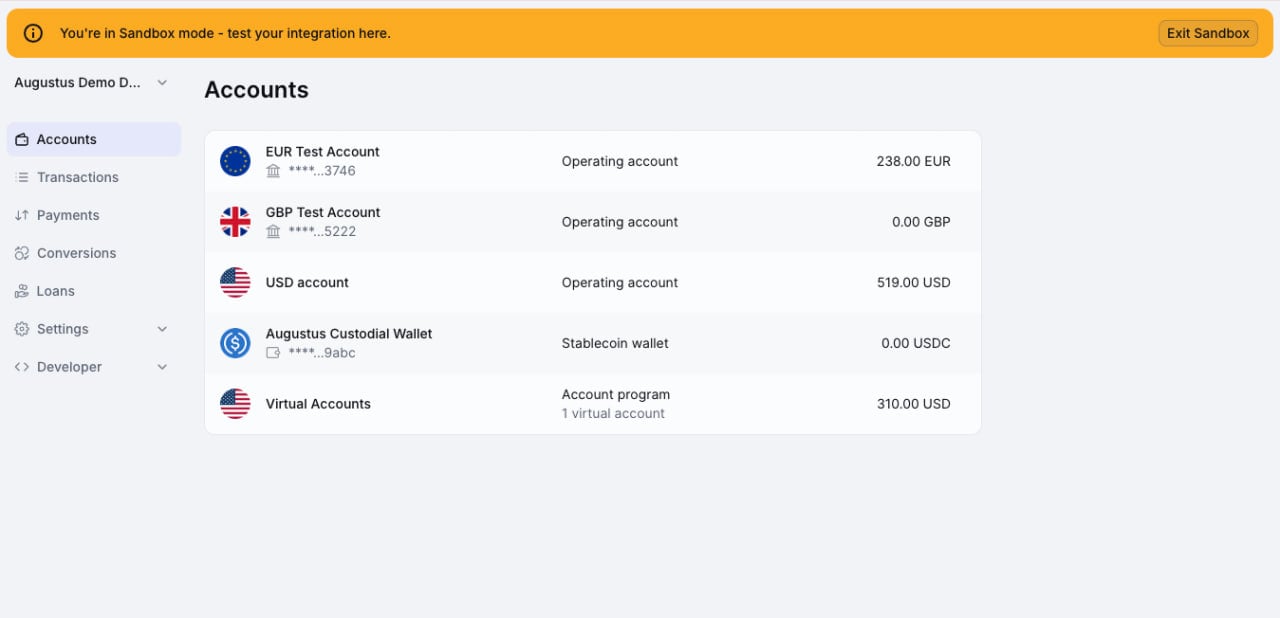1280x618 pixels.
Task: Click the 0.00 GBP balance
Action: click(x=921, y=222)
